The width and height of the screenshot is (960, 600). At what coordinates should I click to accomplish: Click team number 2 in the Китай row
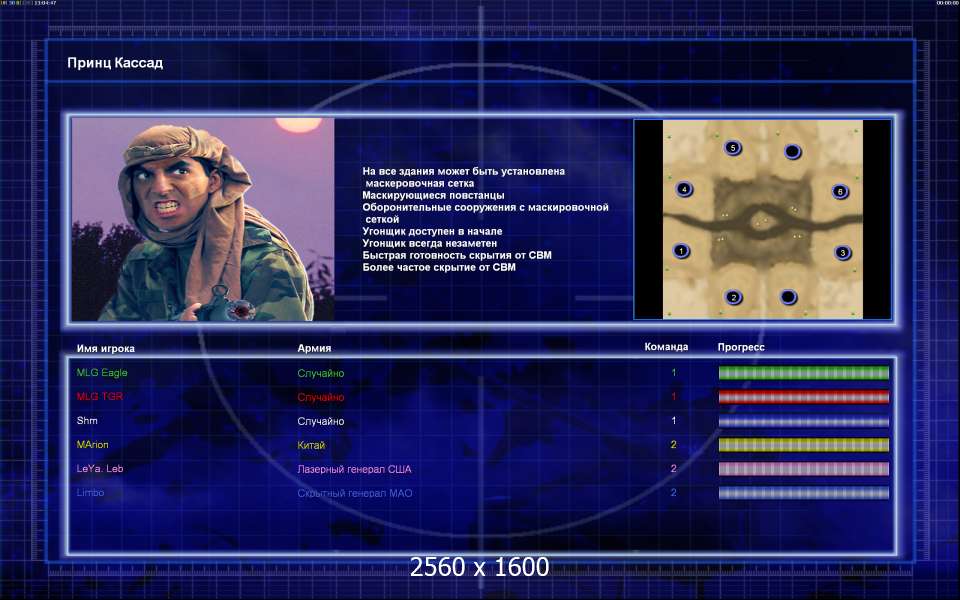point(673,444)
